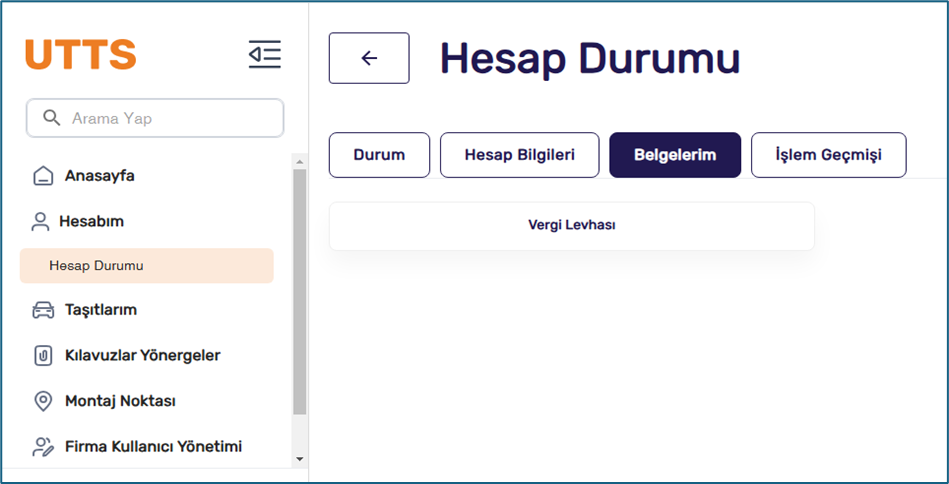Focus the Arama Yap search field
Screen dimensions: 949x484
point(155,118)
